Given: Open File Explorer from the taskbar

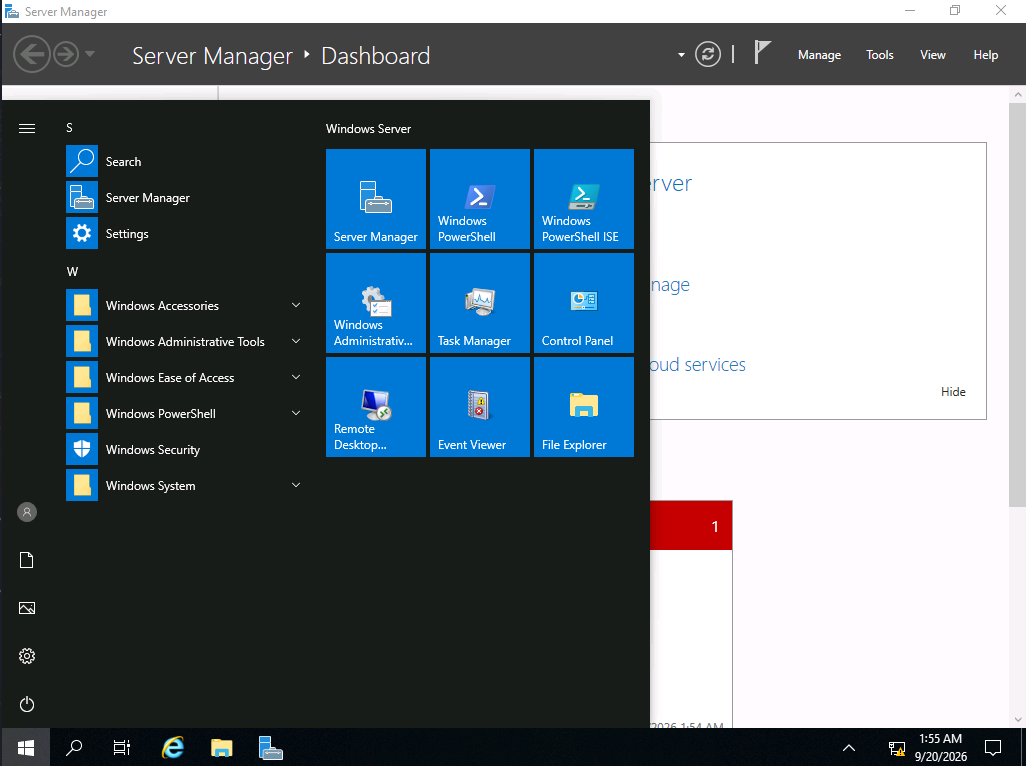Looking at the screenshot, I should (222, 748).
